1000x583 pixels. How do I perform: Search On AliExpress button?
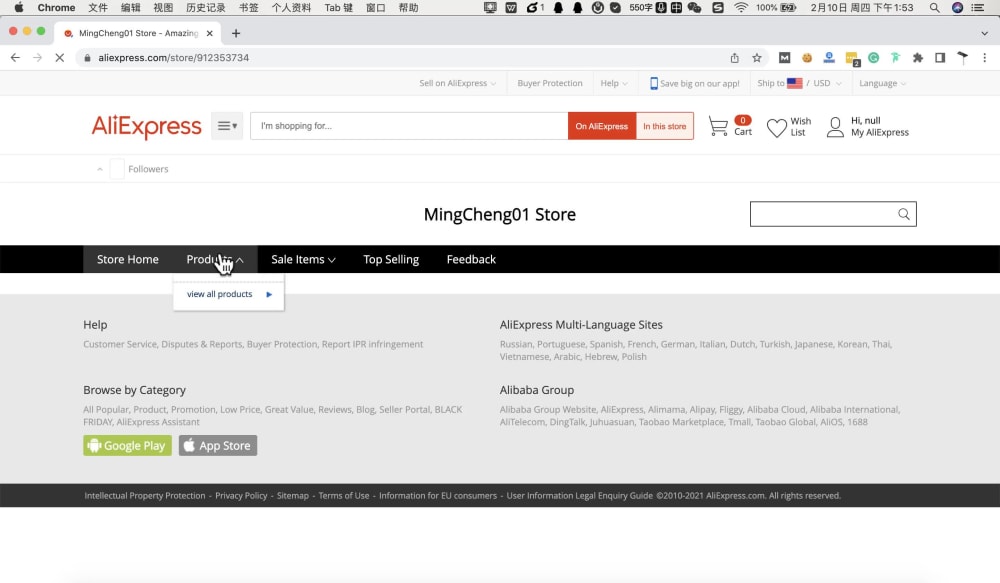point(601,126)
